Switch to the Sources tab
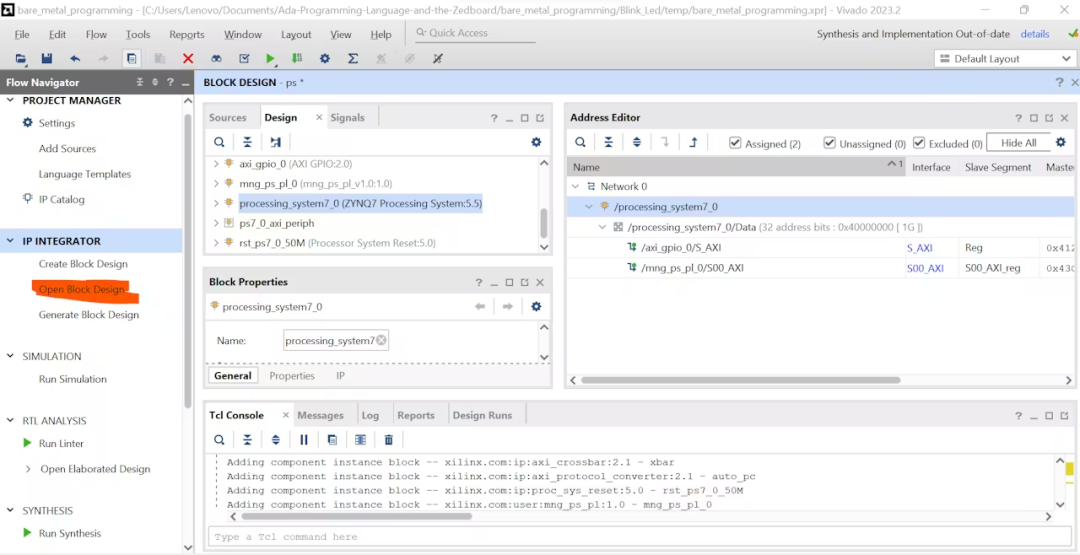 [x=227, y=118]
